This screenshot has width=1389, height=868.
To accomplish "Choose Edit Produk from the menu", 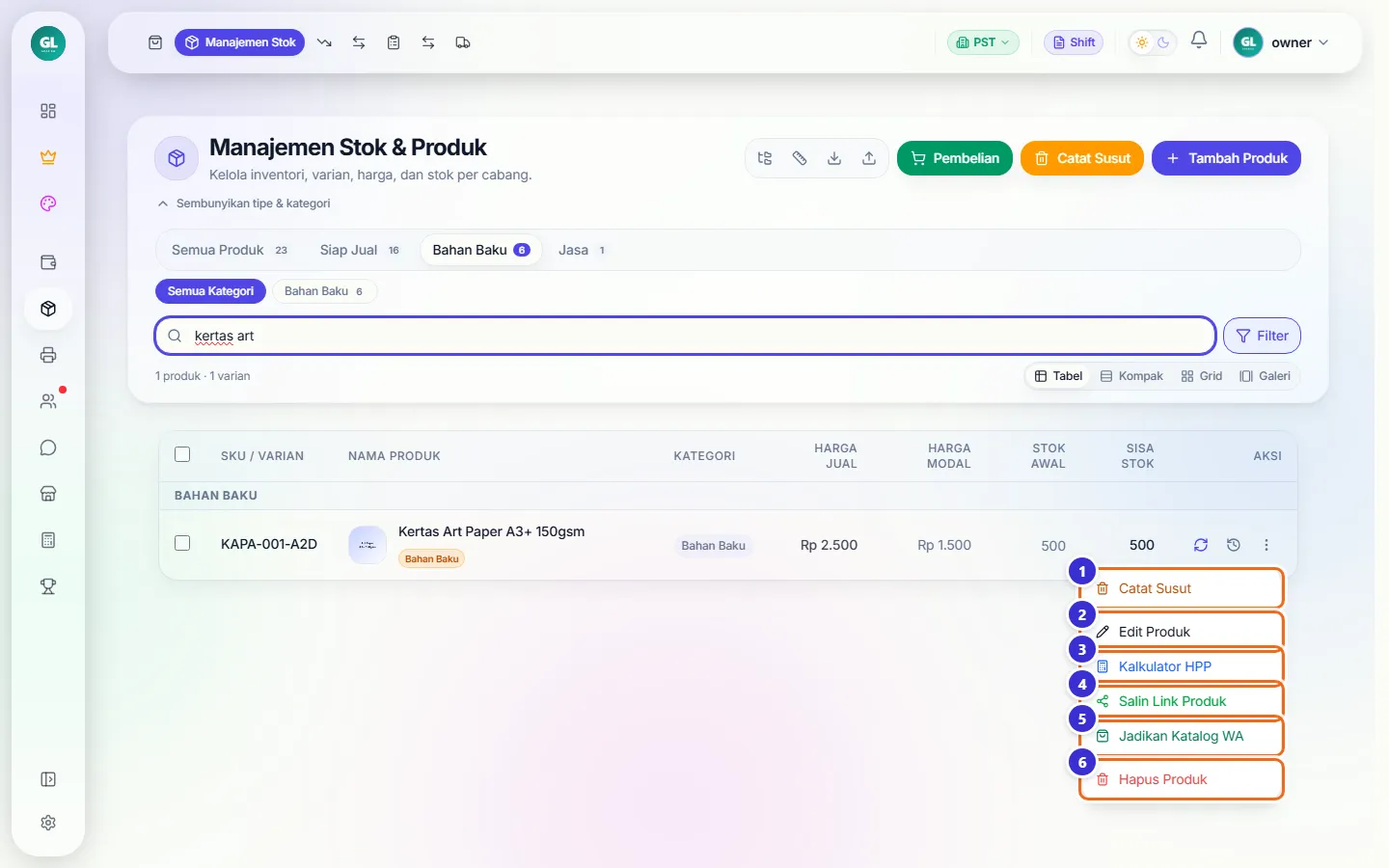I will pos(1182,632).
